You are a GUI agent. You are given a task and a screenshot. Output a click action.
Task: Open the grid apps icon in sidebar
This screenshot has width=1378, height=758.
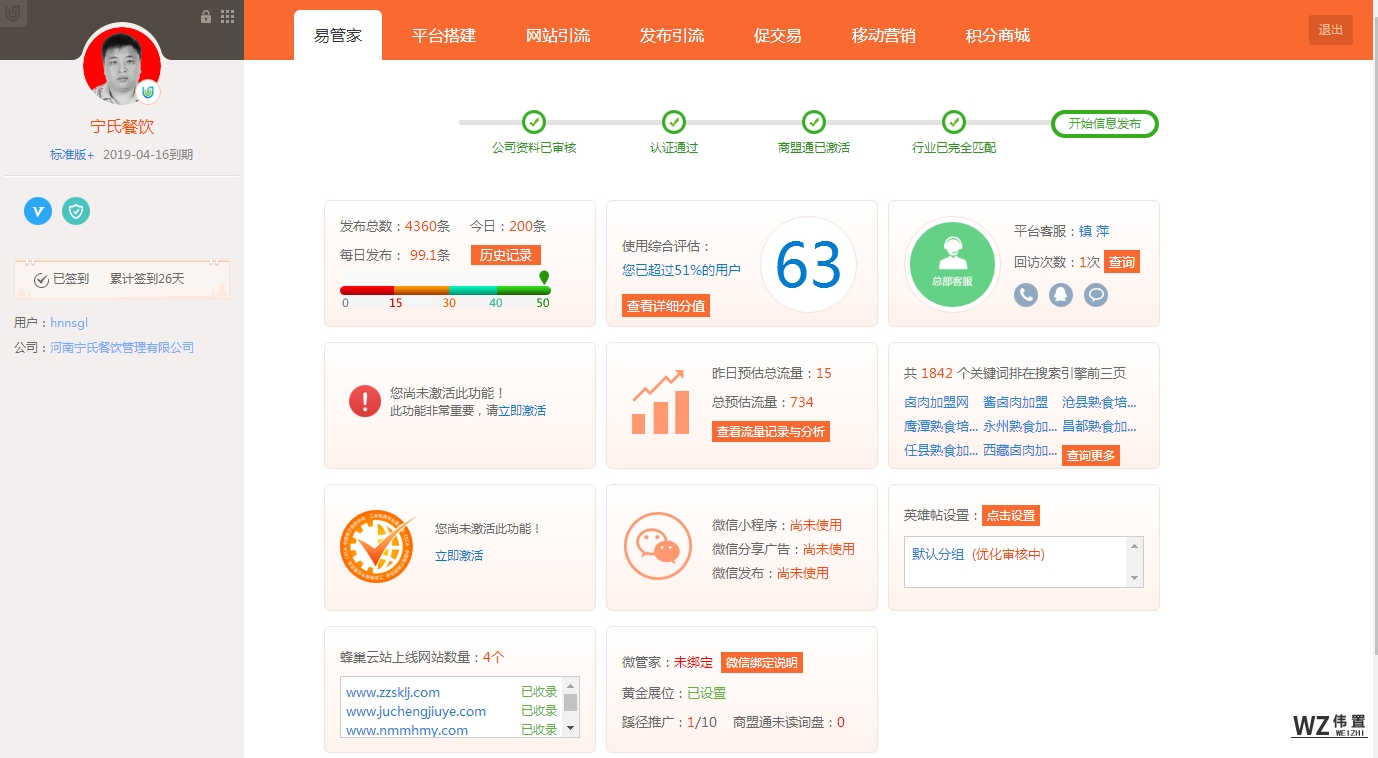click(228, 16)
